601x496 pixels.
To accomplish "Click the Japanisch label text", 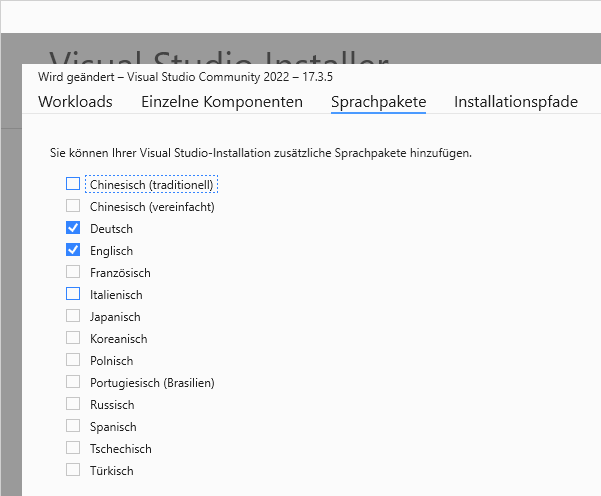I will 115,317.
